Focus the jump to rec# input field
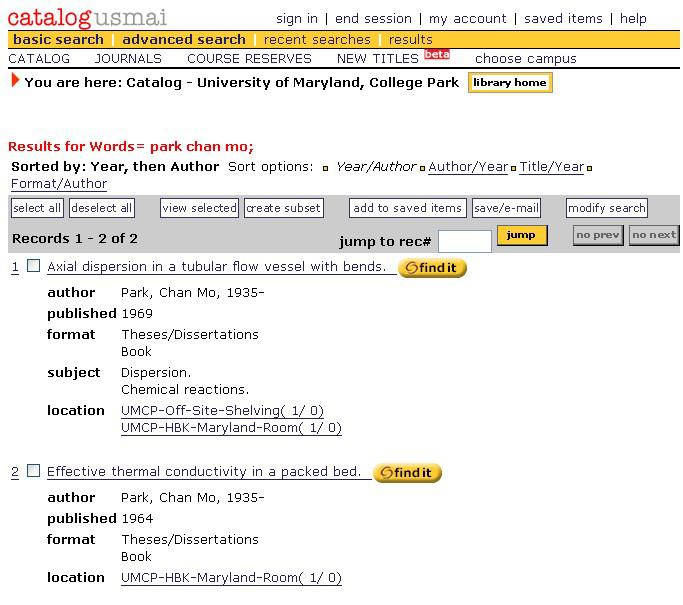683x605 pixels. pyautogui.click(x=465, y=241)
